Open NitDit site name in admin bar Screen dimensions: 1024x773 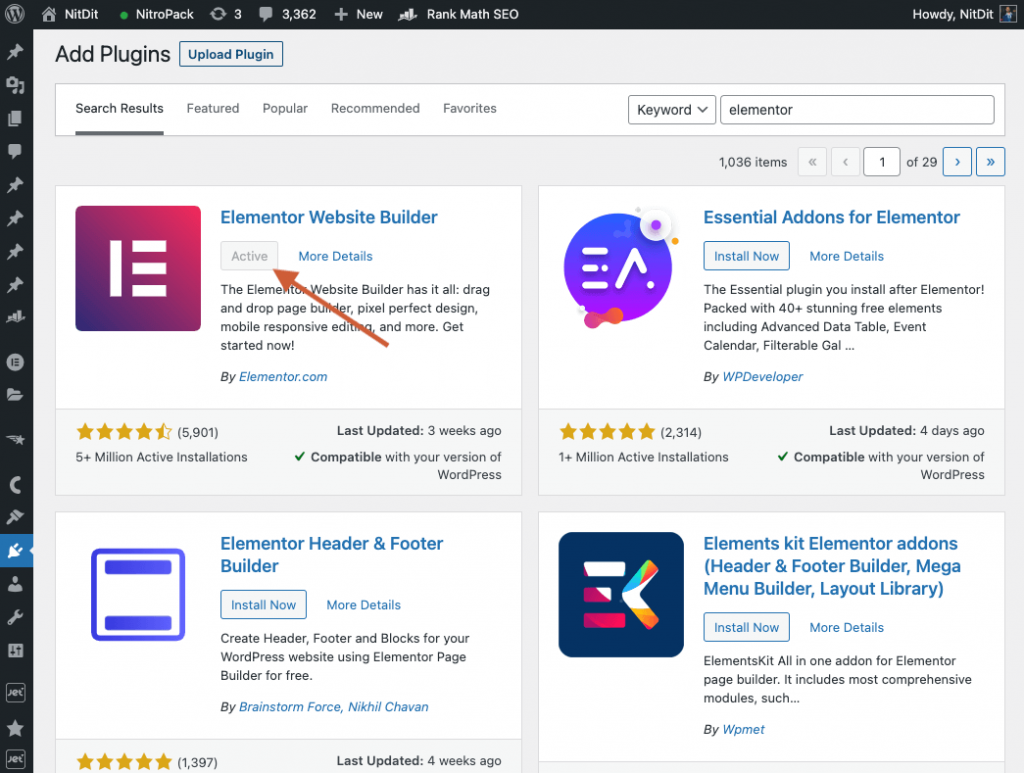click(82, 14)
